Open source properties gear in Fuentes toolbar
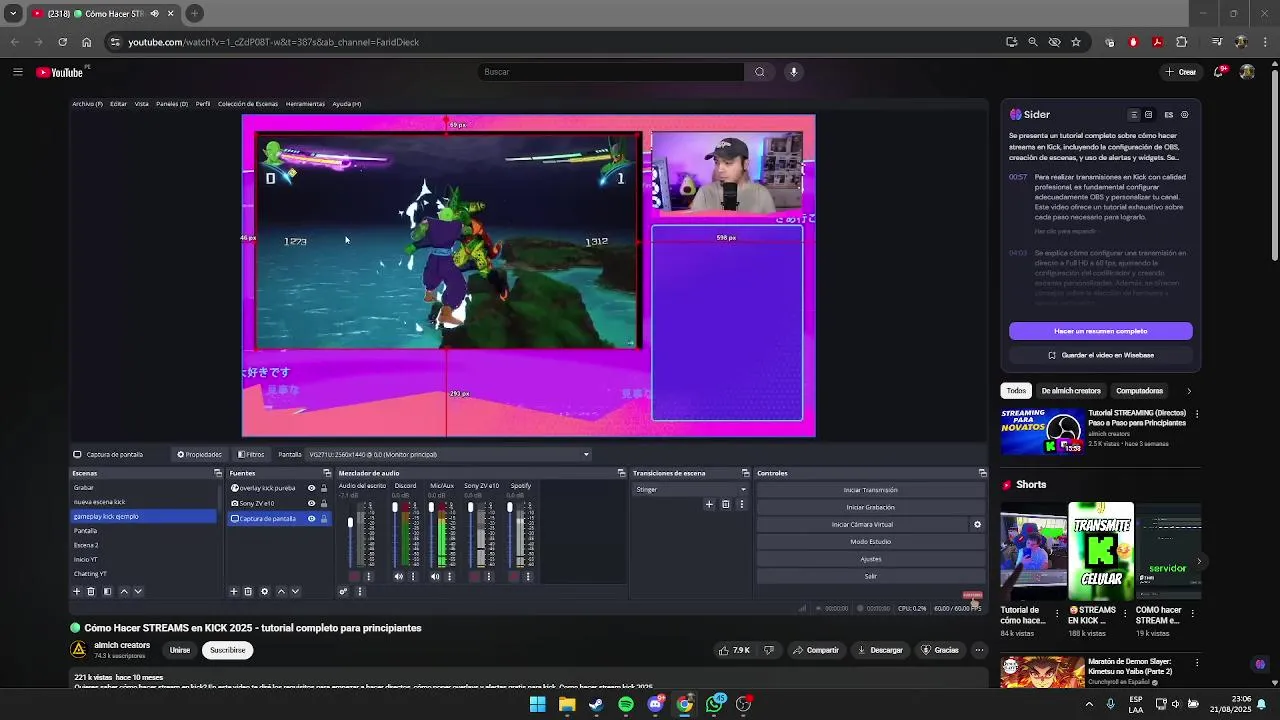Viewport: 1280px width, 720px height. pos(265,591)
